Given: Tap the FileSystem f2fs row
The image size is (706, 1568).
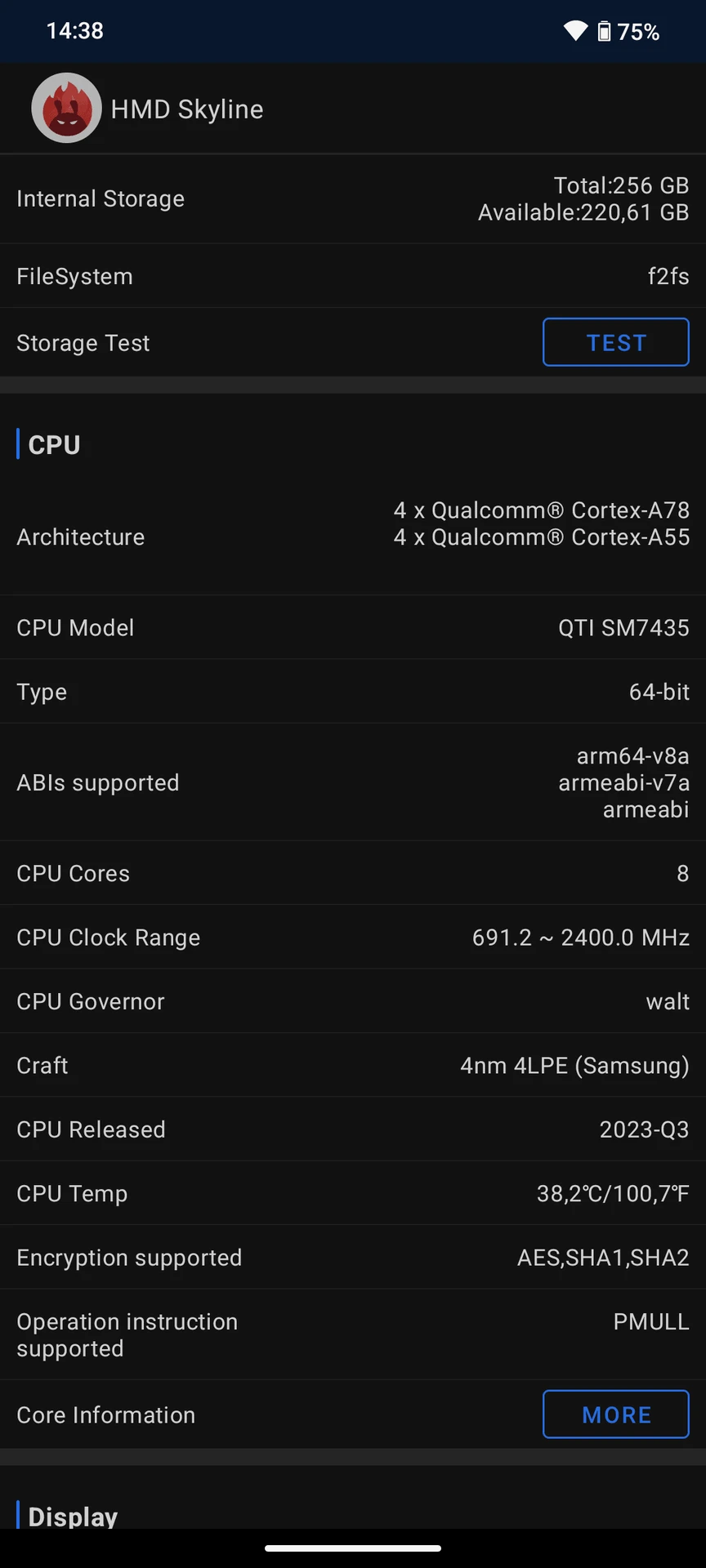Looking at the screenshot, I should 353,276.
